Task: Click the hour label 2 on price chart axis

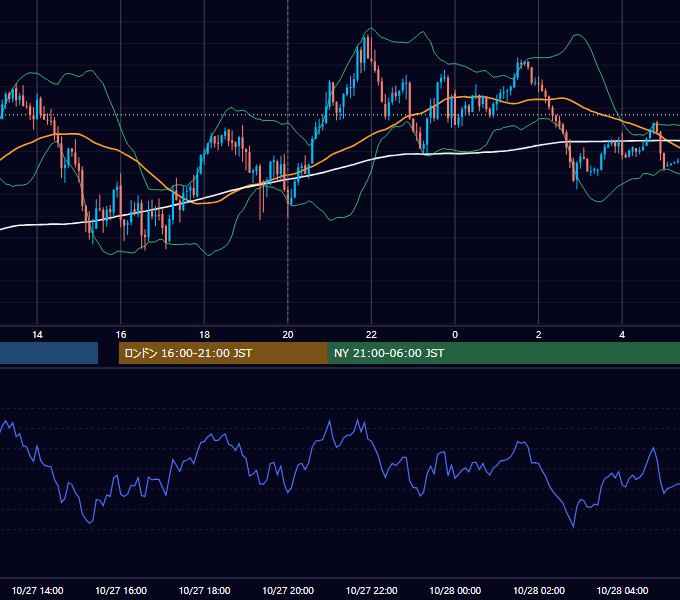Action: pos(539,334)
